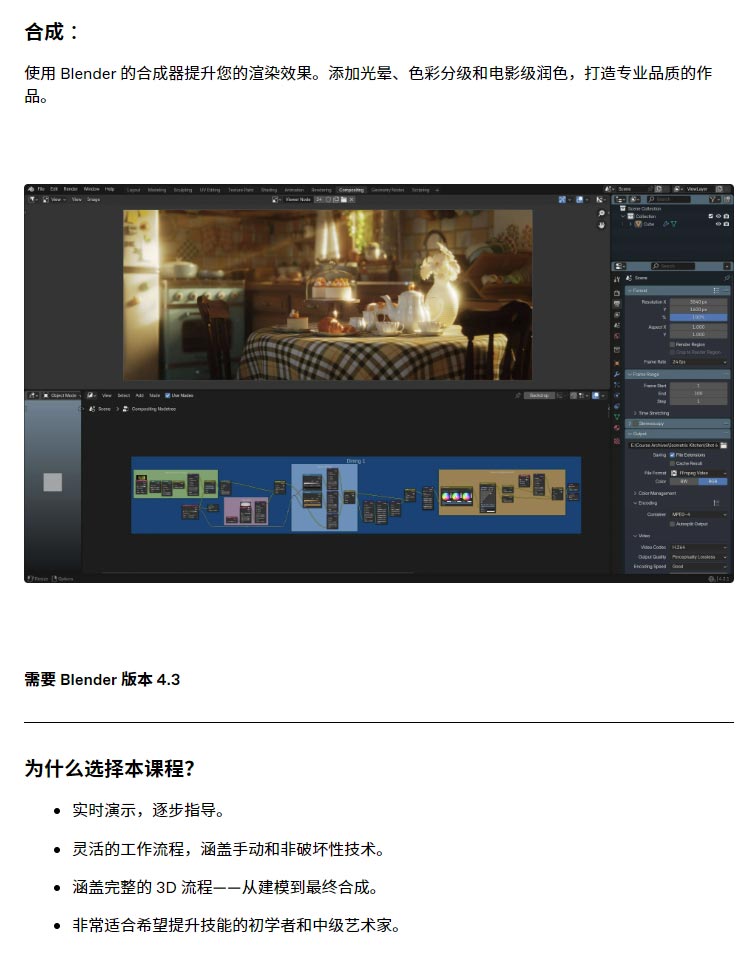Toggle Cube visibility eye in outliner

[717, 224]
